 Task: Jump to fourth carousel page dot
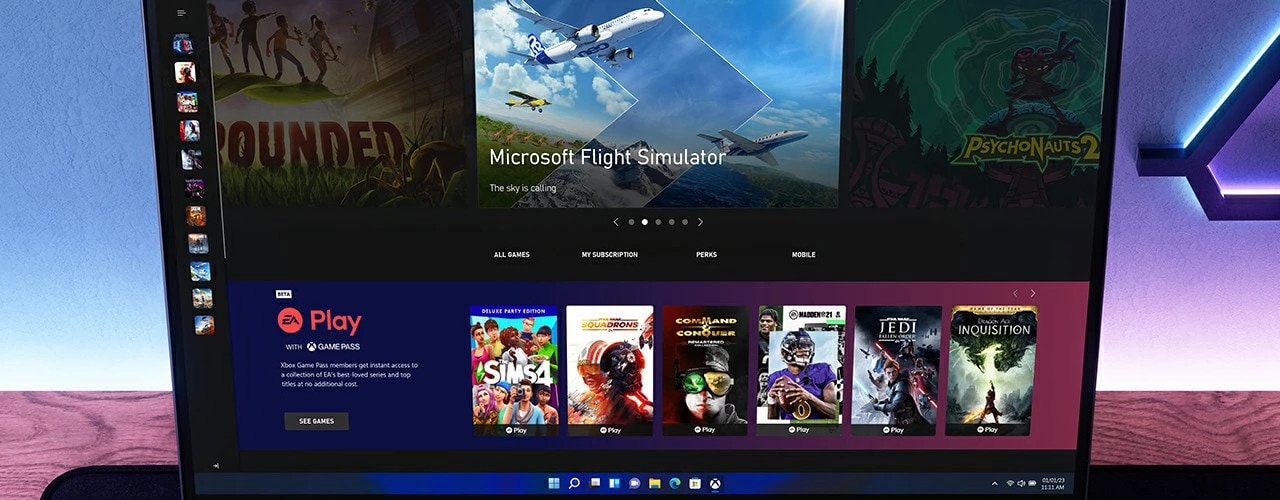coord(672,222)
